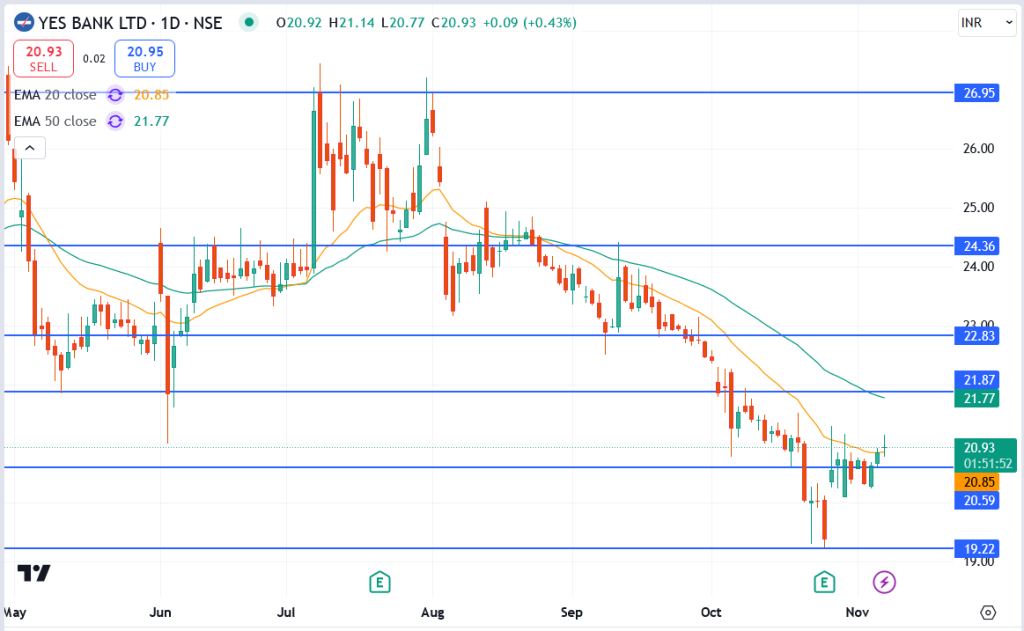This screenshot has width=1024, height=631.
Task: Click the C20.93 close value
Action: point(454,23)
